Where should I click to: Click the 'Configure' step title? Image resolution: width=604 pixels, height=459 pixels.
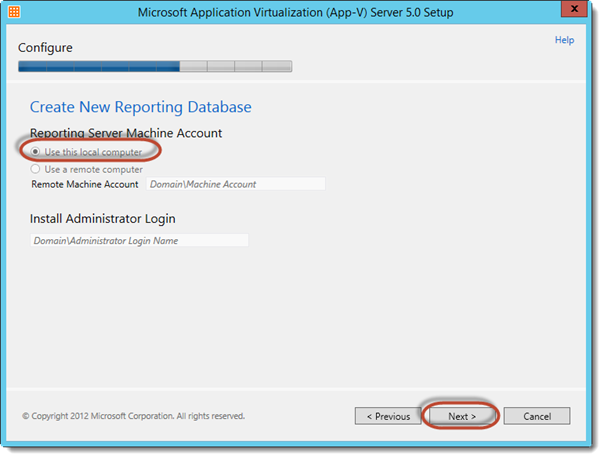pyautogui.click(x=45, y=48)
